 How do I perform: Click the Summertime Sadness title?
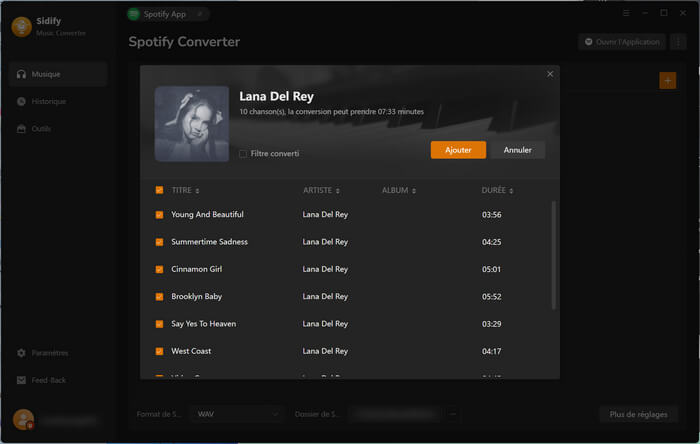(209, 242)
